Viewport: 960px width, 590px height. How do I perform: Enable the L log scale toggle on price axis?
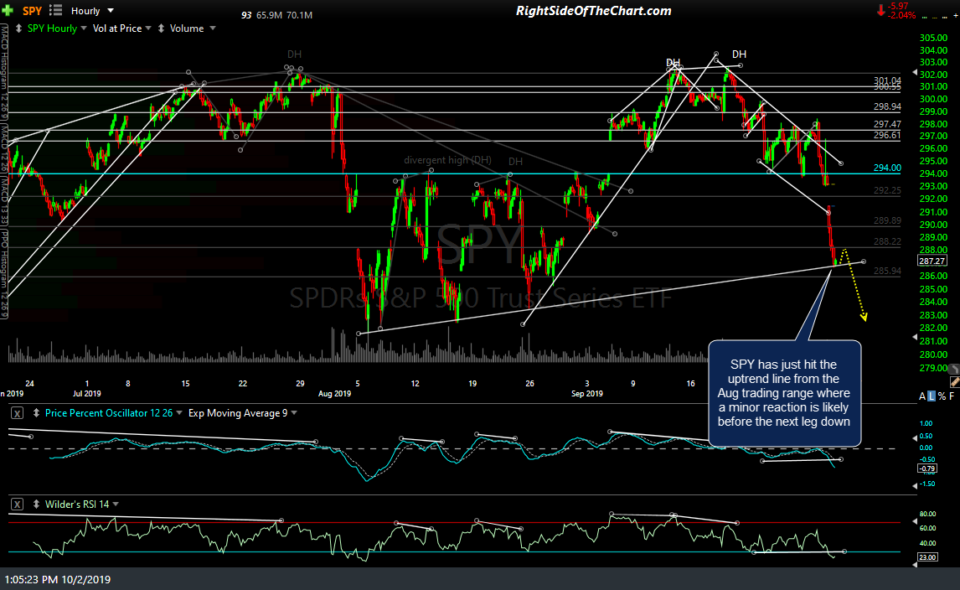931,396
